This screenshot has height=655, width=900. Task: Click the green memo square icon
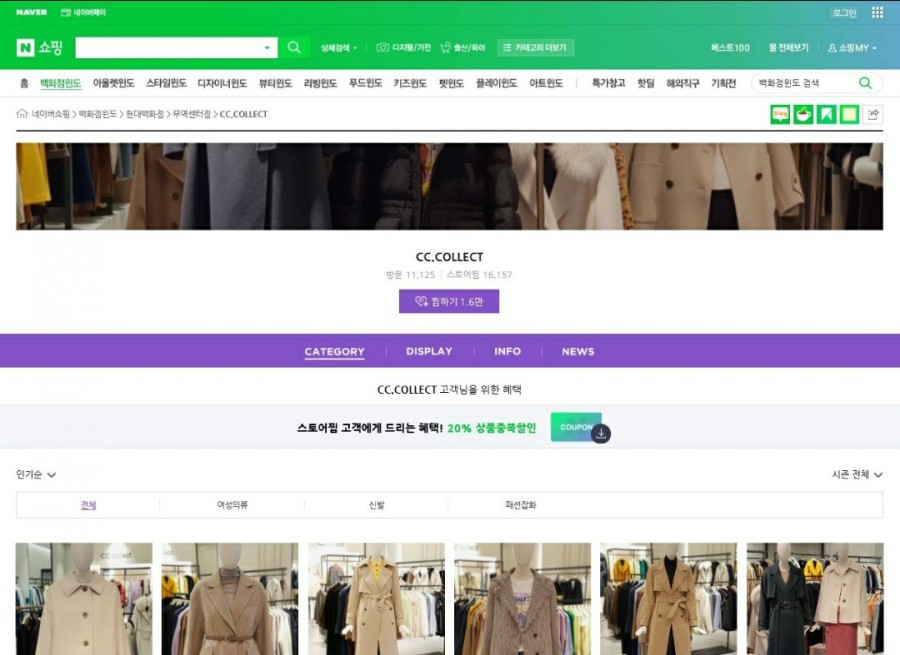coord(849,115)
